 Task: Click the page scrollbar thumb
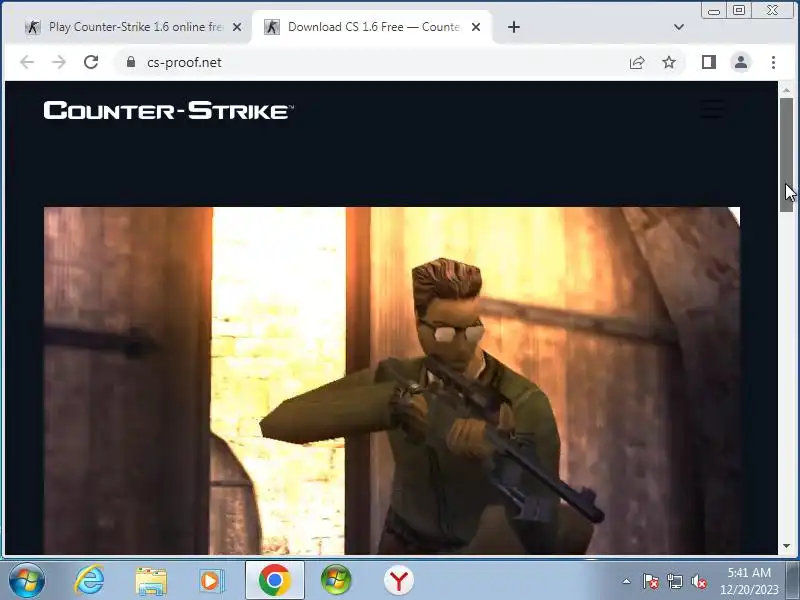(x=786, y=155)
